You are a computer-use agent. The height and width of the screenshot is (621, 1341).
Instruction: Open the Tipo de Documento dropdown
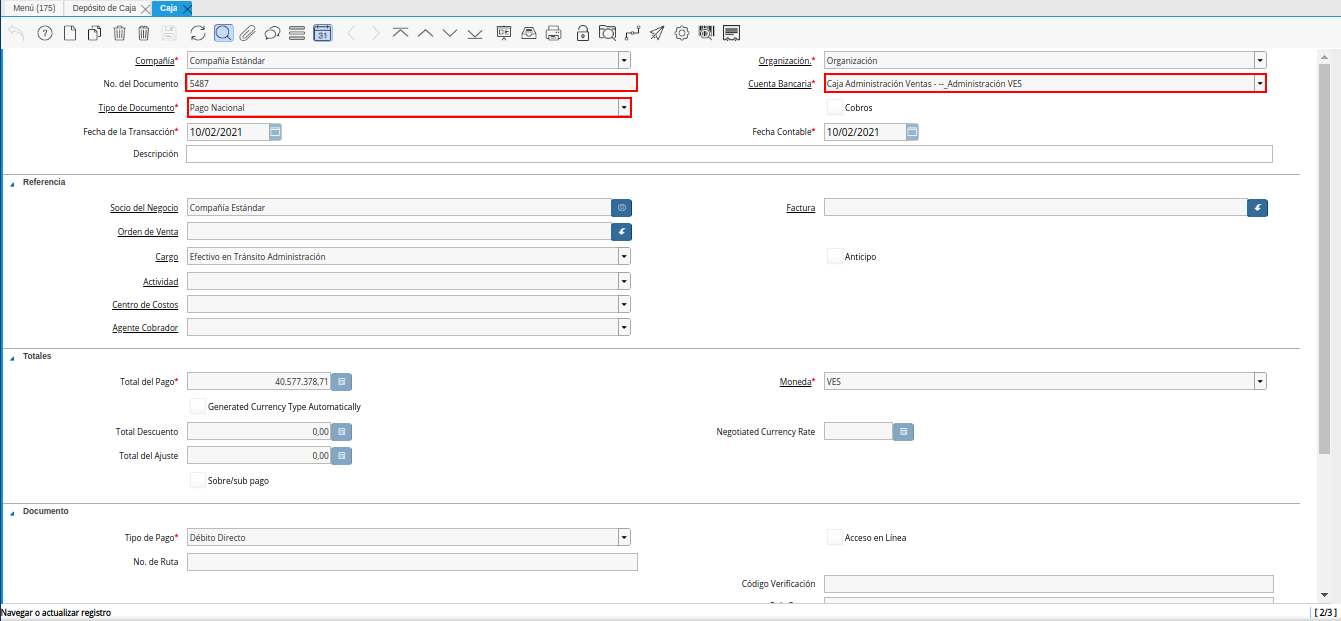click(x=624, y=108)
